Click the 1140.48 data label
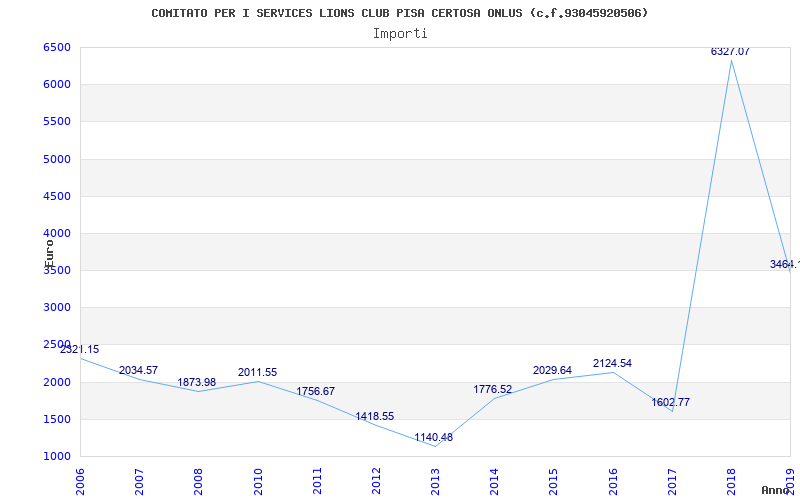 tap(433, 437)
